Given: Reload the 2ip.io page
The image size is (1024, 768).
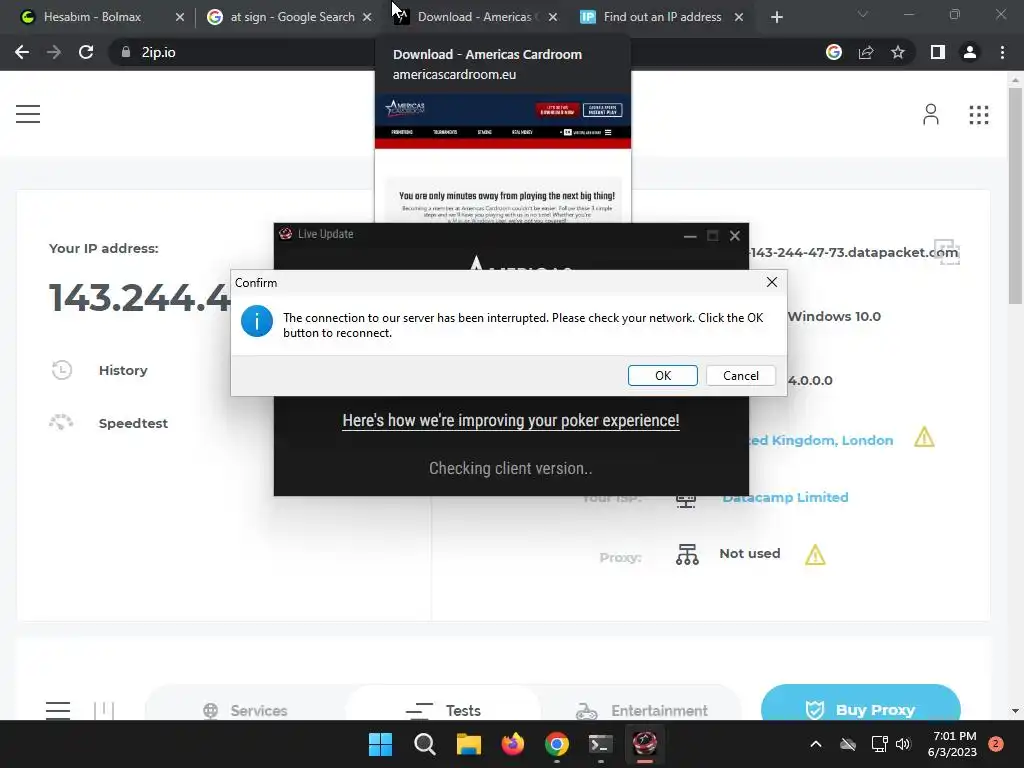Looking at the screenshot, I should [86, 52].
